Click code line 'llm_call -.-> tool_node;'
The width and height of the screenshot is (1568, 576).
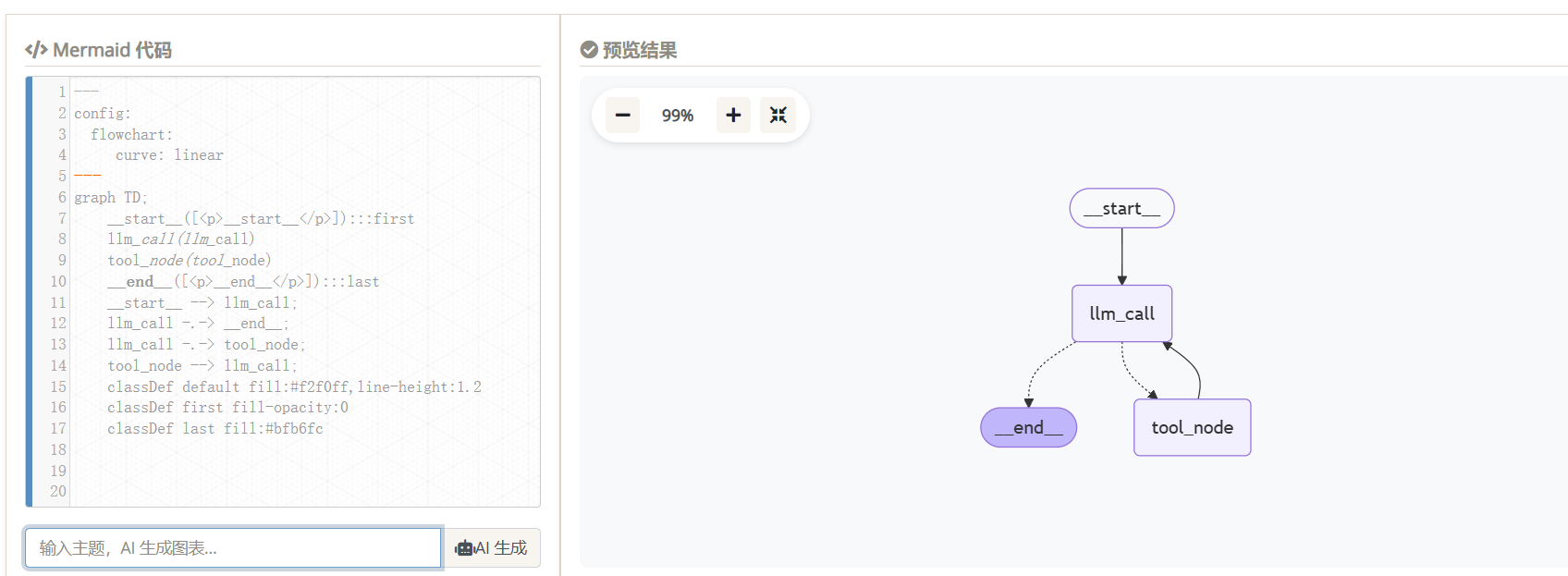[206, 345]
